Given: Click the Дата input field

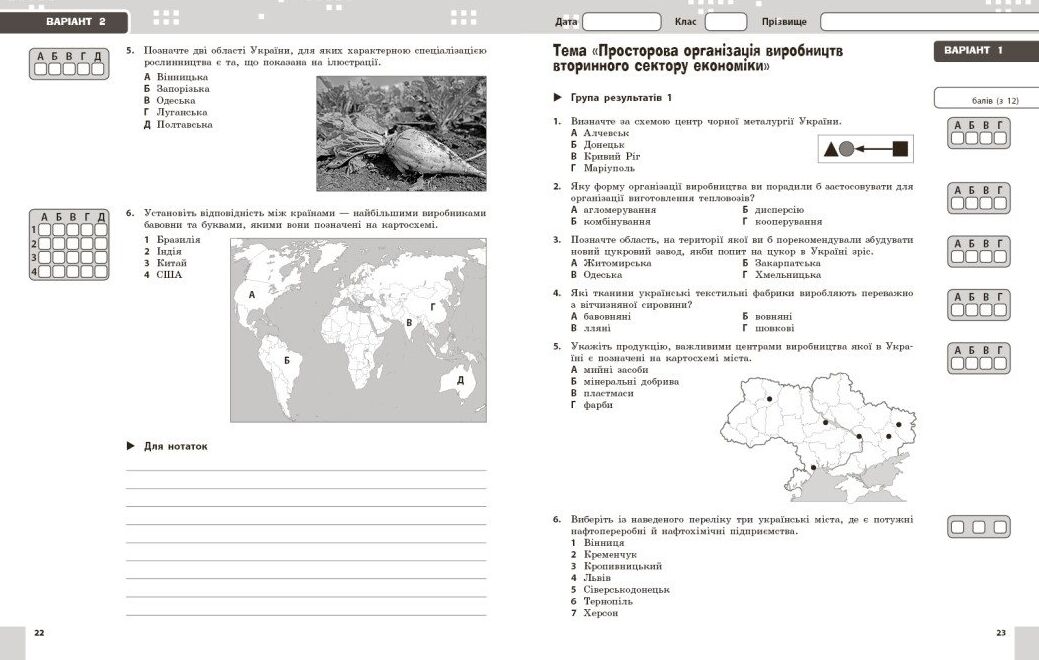Looking at the screenshot, I should (622, 22).
